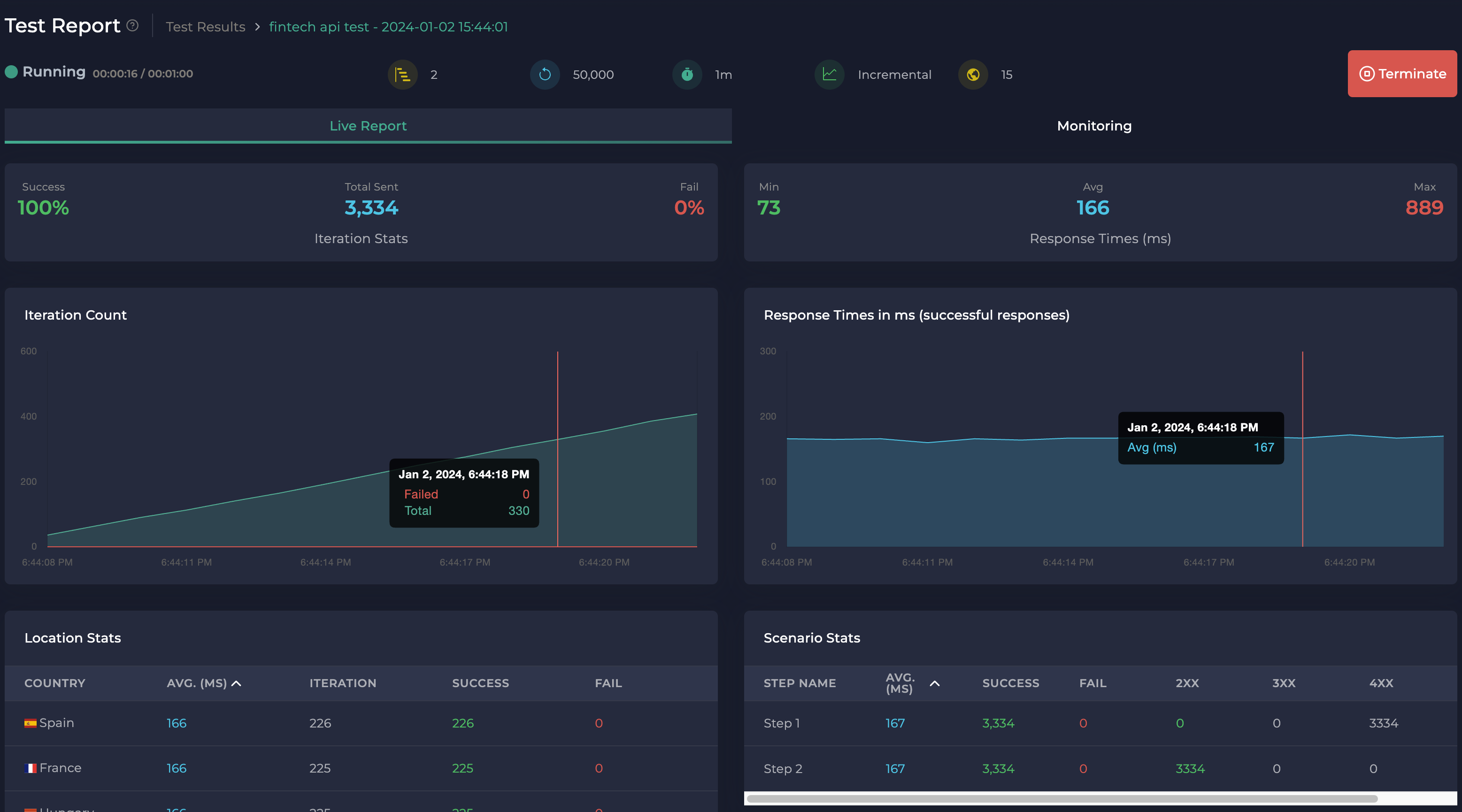
Task: Click the Spain flag in Location Stats
Action: point(30,723)
